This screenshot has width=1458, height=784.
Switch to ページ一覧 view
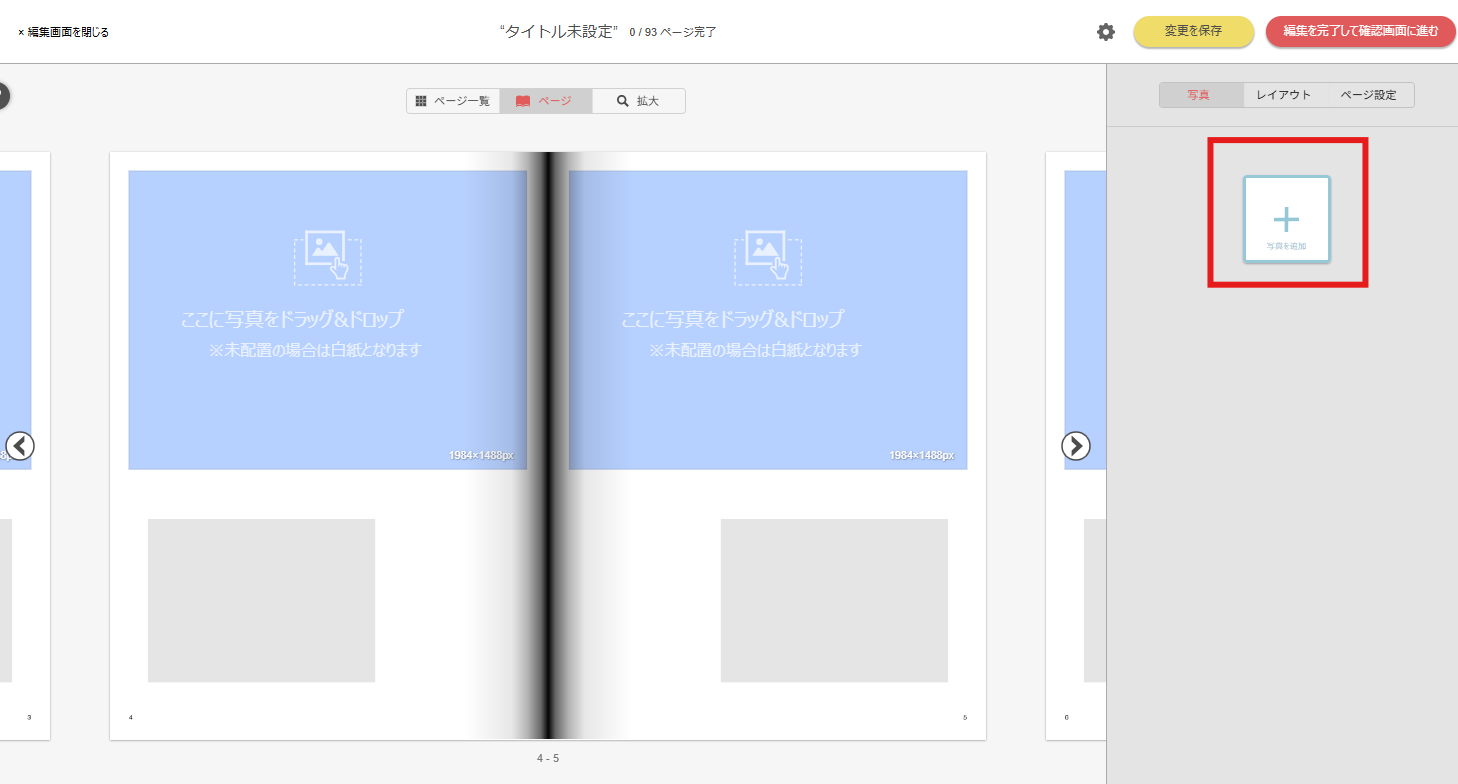[x=453, y=101]
